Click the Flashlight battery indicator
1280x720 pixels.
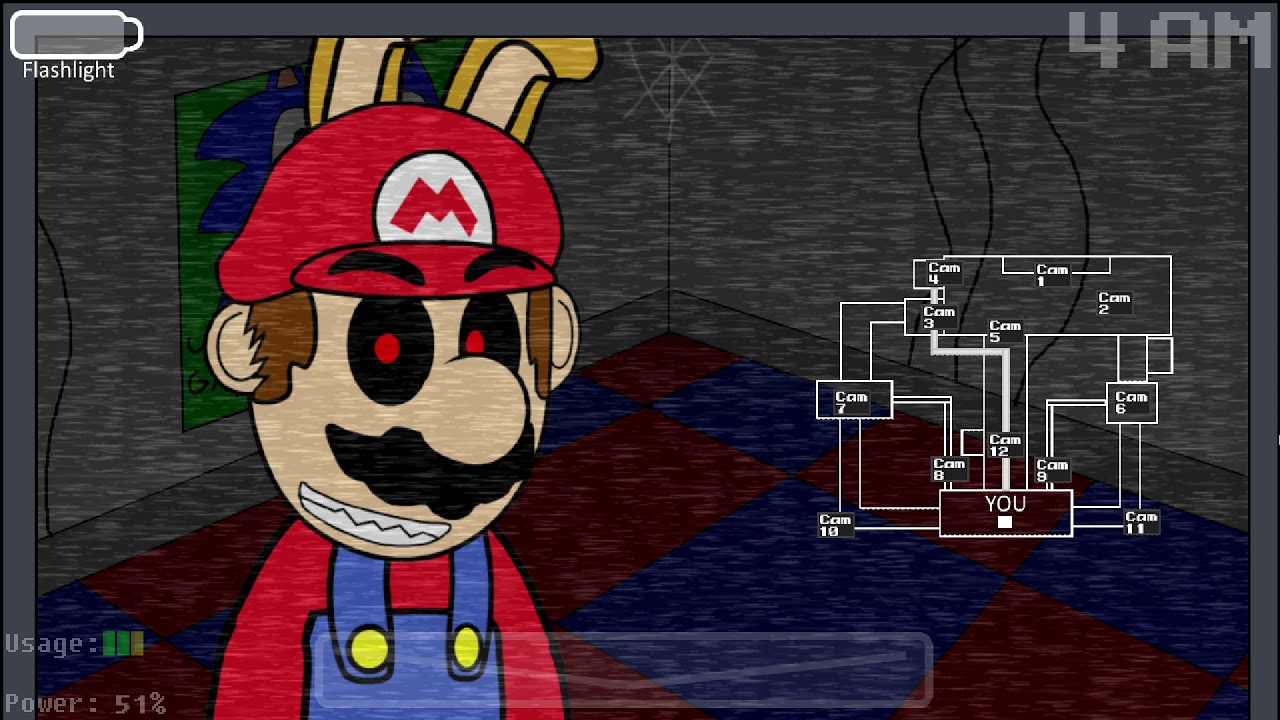pos(77,35)
